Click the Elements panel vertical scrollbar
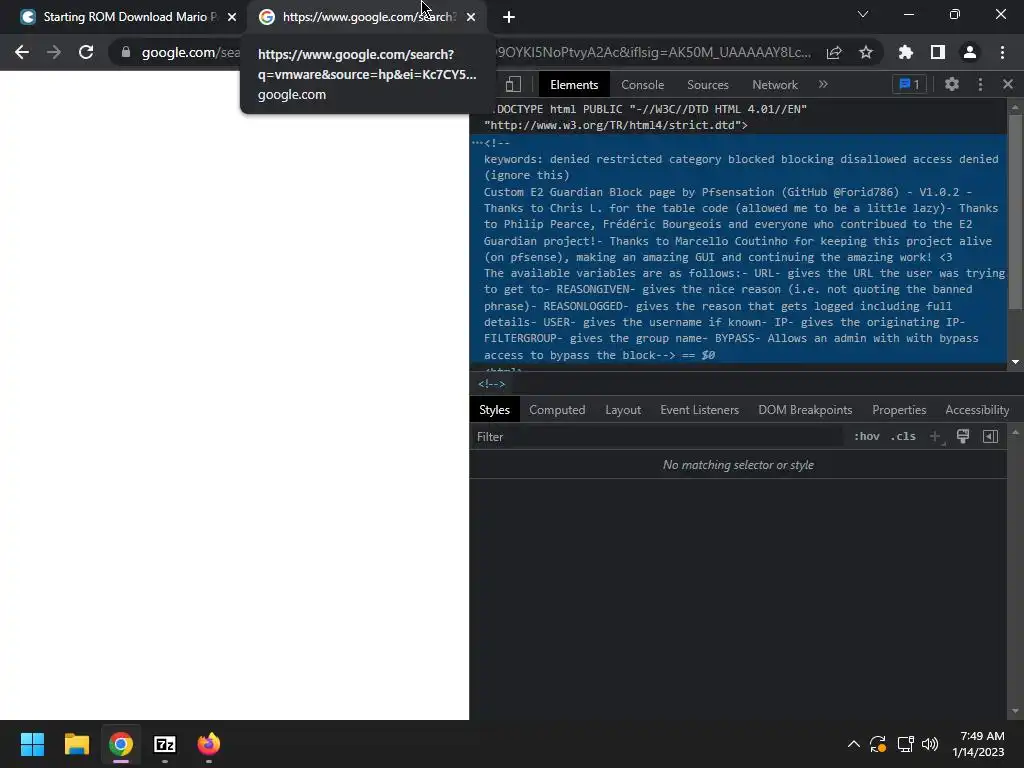Image resolution: width=1024 pixels, height=768 pixels. click(x=1015, y=211)
